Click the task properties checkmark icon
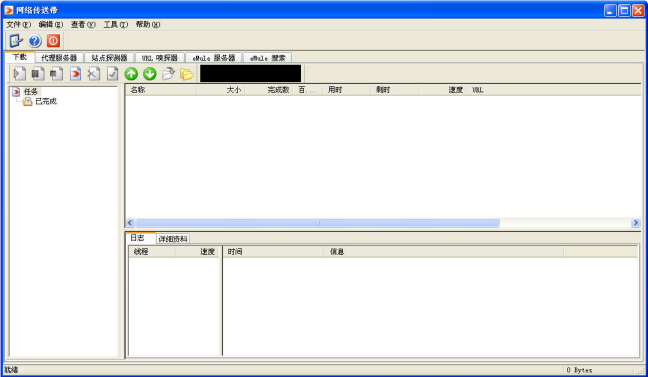 (112, 74)
